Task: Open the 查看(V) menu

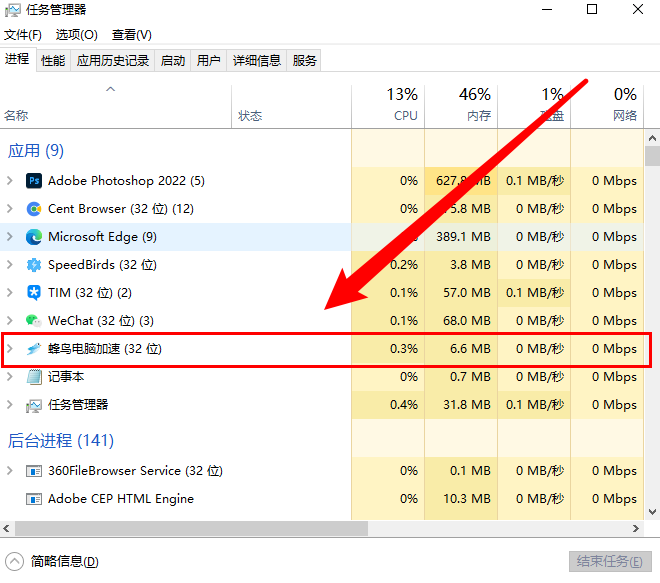Action: pyautogui.click(x=132, y=35)
